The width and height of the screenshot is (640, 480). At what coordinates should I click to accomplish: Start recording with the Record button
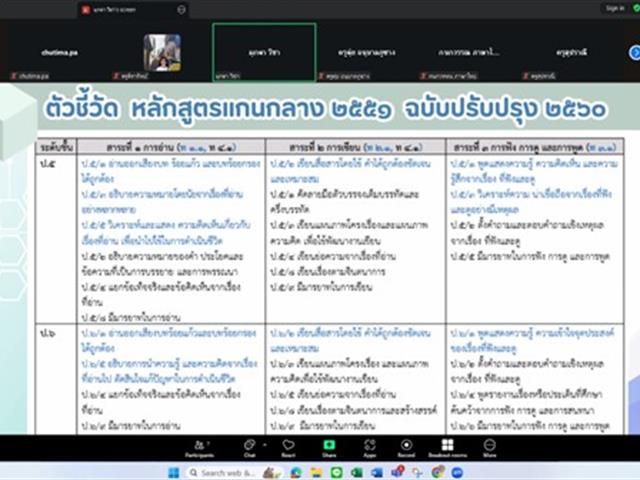click(x=406, y=447)
